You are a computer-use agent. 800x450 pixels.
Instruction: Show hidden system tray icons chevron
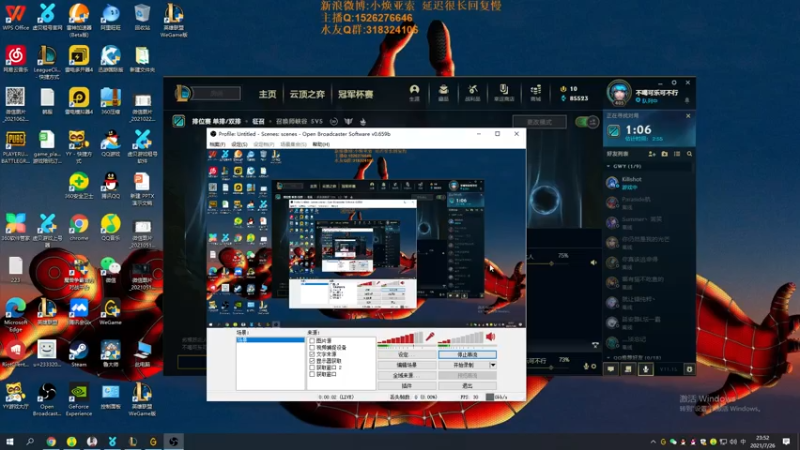tap(653, 442)
